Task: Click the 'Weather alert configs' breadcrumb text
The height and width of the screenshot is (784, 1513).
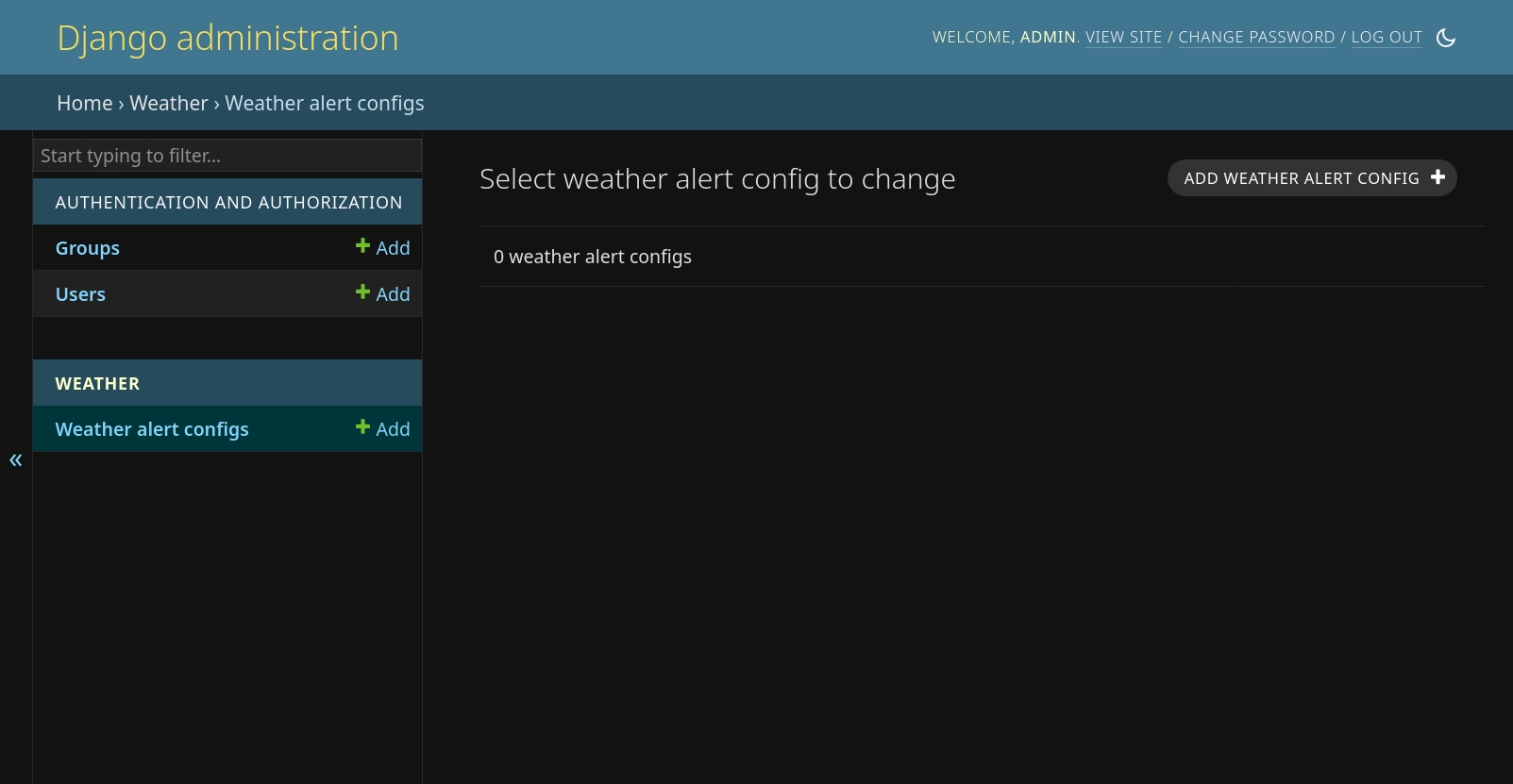Action: tap(325, 104)
